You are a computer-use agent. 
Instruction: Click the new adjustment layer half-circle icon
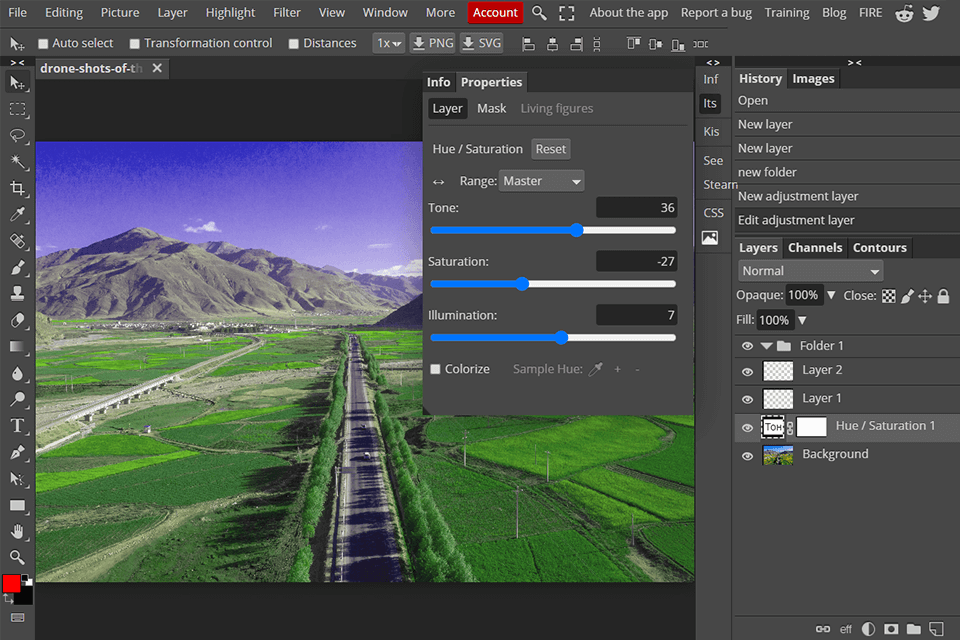pos(868,629)
